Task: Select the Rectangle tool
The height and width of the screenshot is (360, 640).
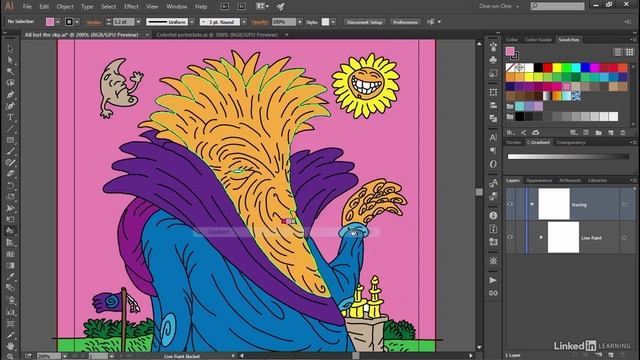Action: (10, 140)
